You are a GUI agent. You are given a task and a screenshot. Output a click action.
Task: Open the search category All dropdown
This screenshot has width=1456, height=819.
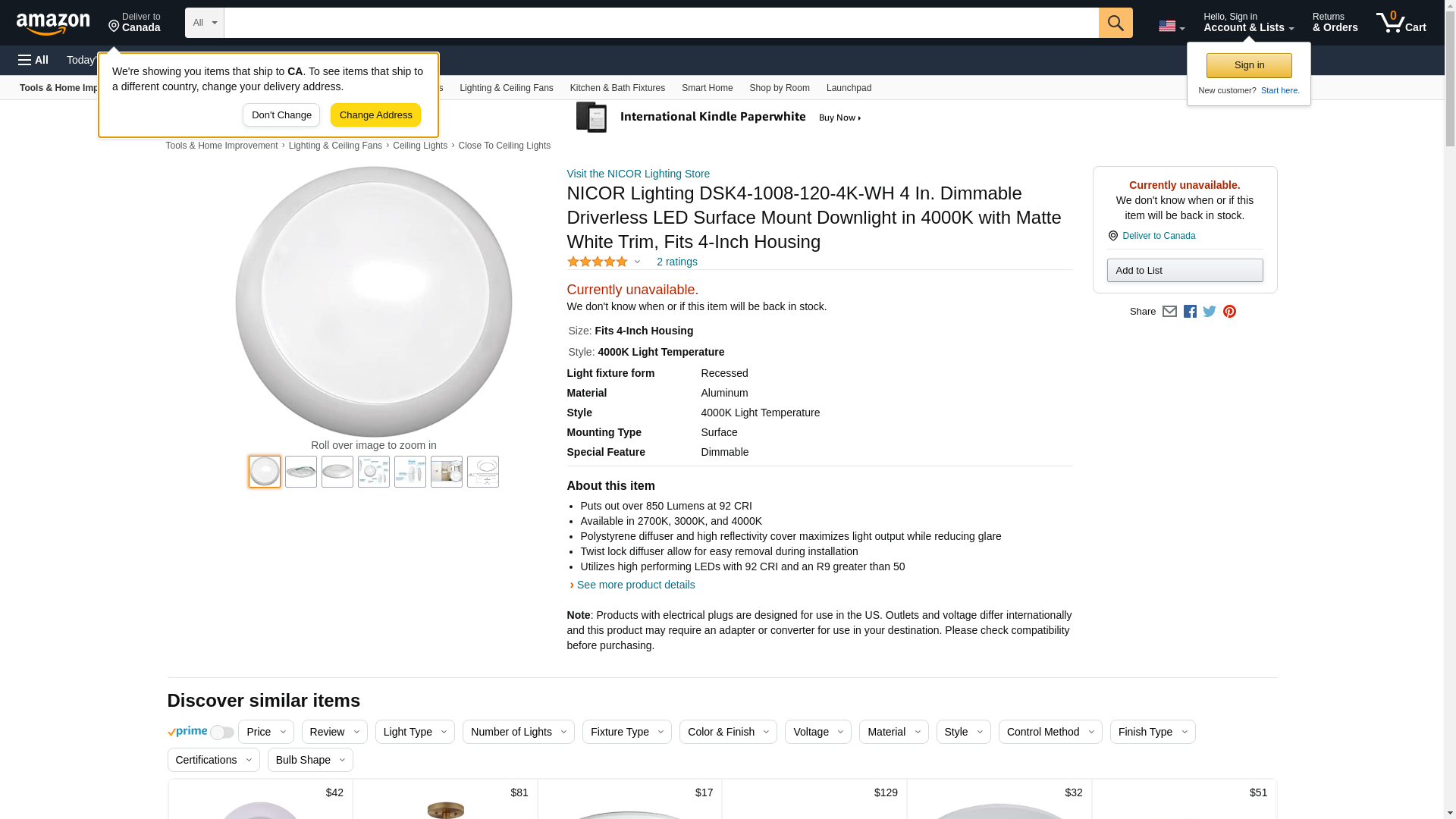pyautogui.click(x=204, y=23)
